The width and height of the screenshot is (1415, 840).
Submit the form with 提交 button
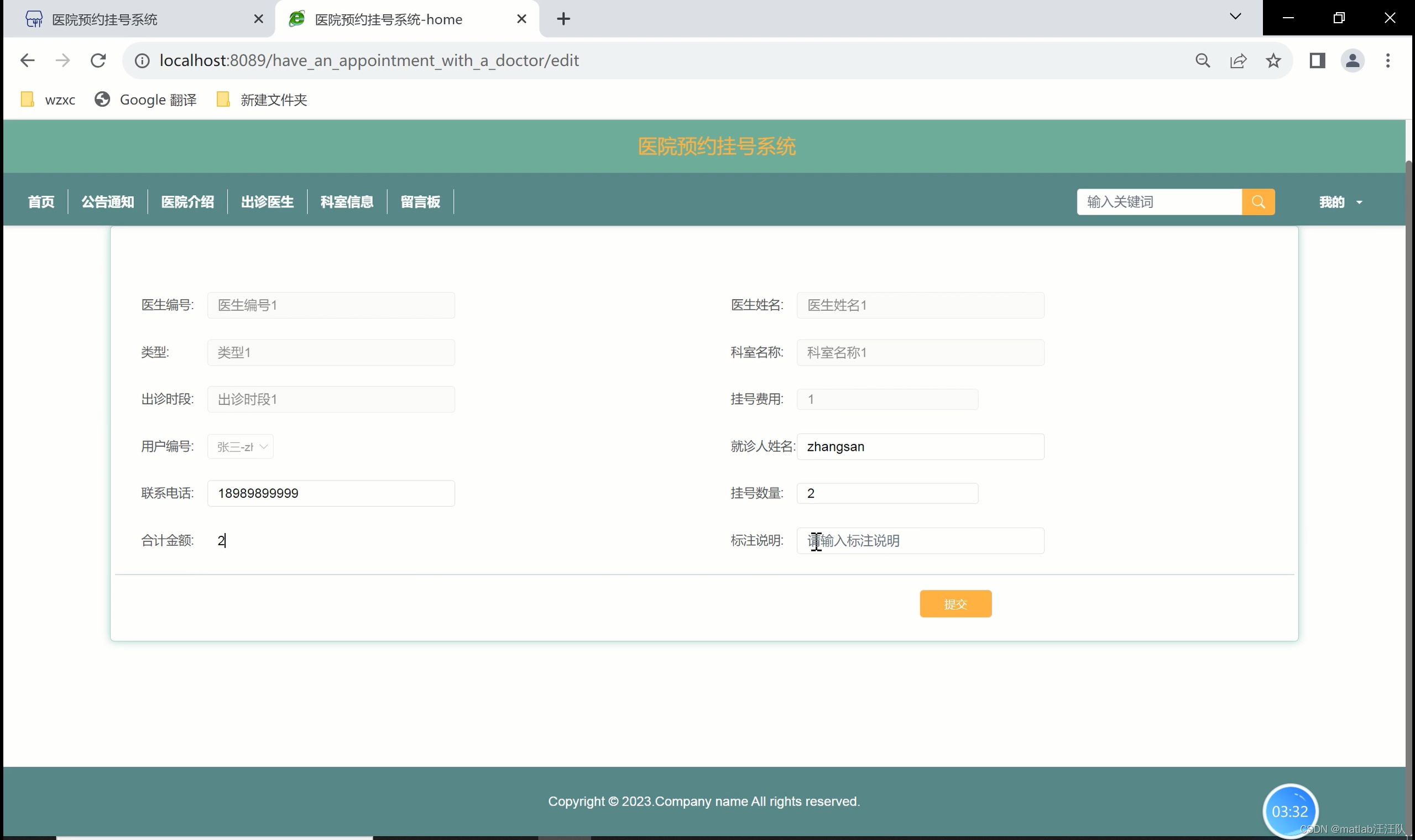pyautogui.click(x=955, y=604)
